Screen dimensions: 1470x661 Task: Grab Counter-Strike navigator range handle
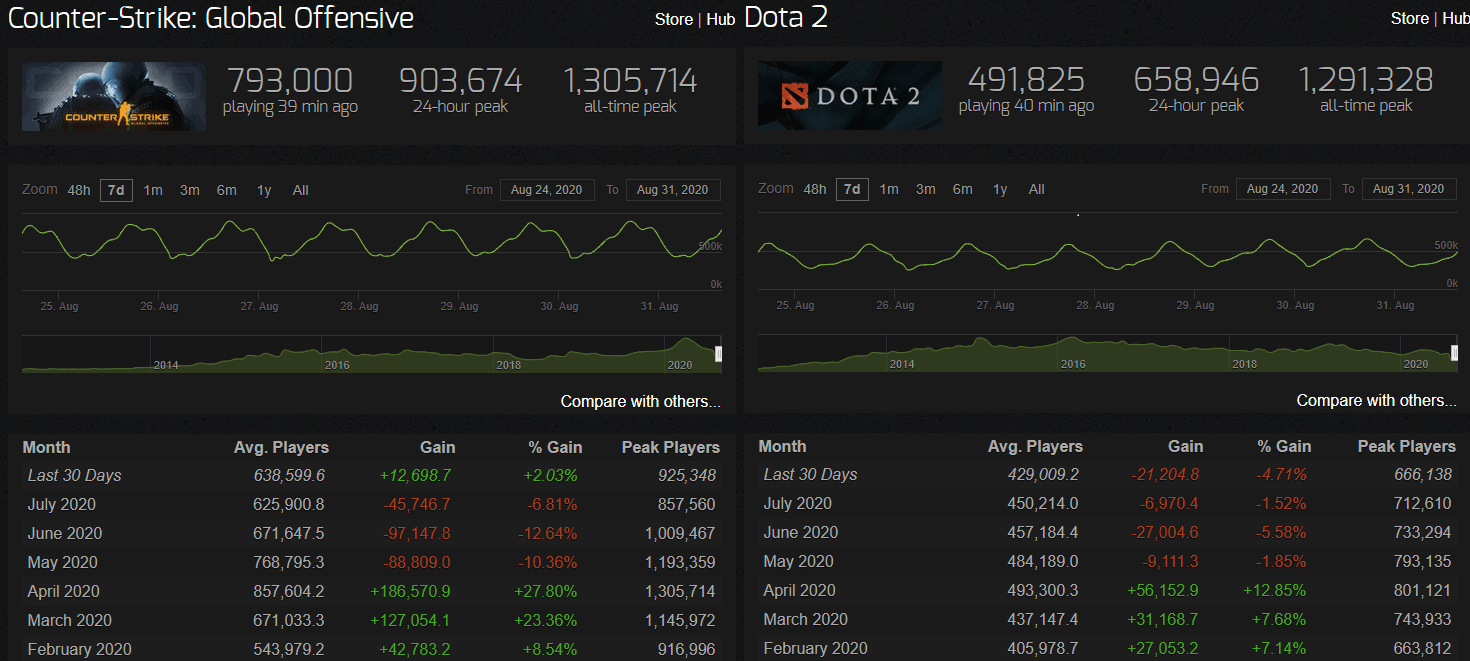coord(718,354)
